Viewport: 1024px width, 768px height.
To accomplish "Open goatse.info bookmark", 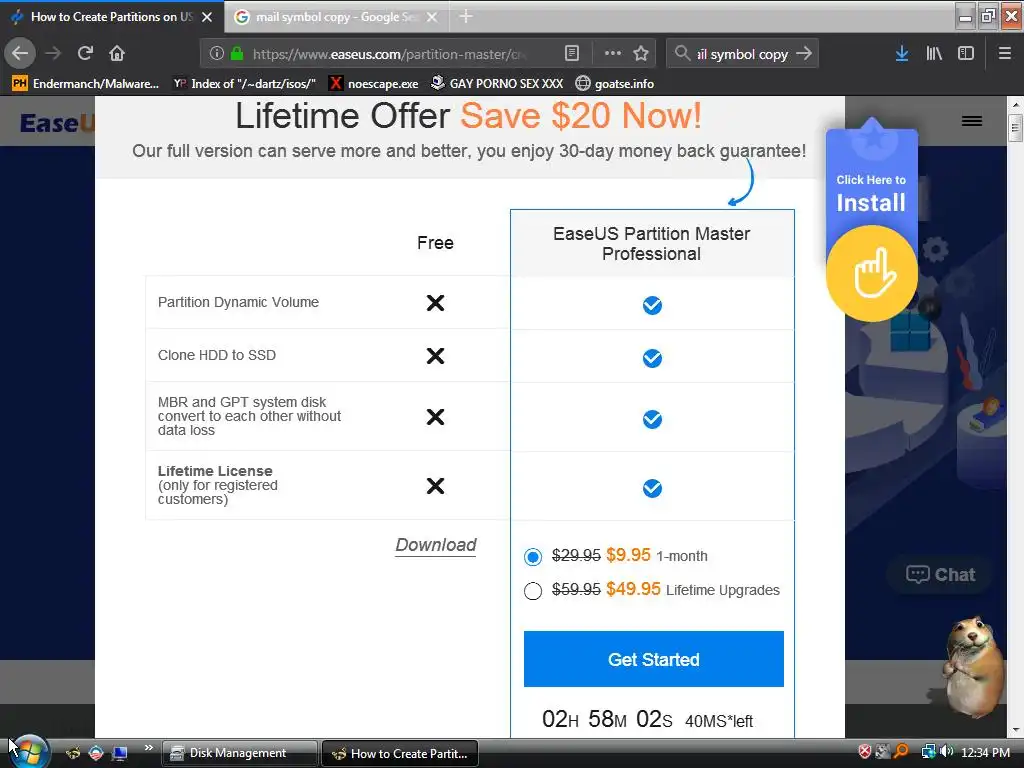I will click(x=615, y=84).
